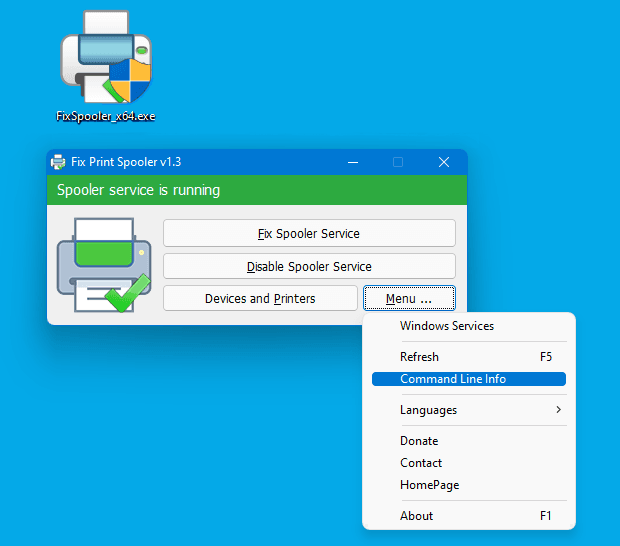The height and width of the screenshot is (546, 620).
Task: Select the Command Line Info entry
Action: coord(453,379)
